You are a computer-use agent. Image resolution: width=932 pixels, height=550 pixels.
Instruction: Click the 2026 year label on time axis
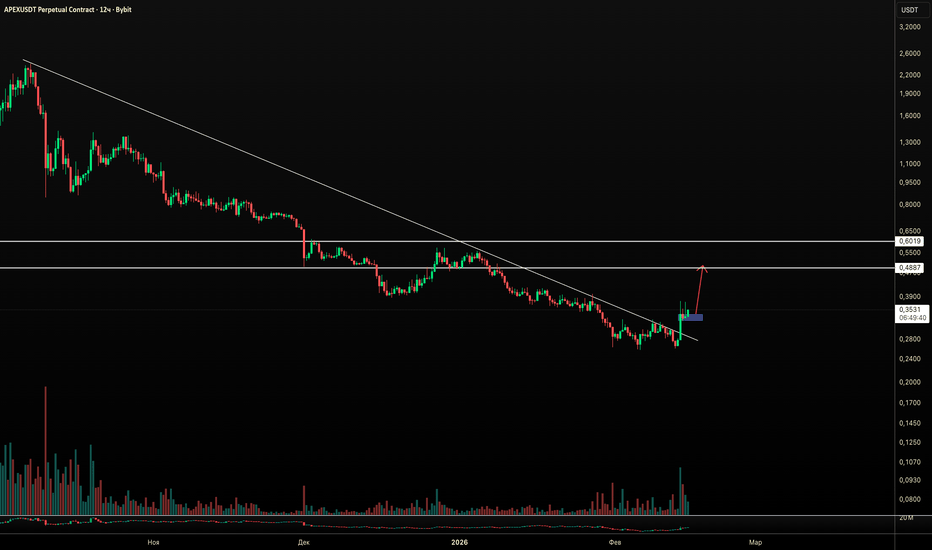[x=459, y=542]
